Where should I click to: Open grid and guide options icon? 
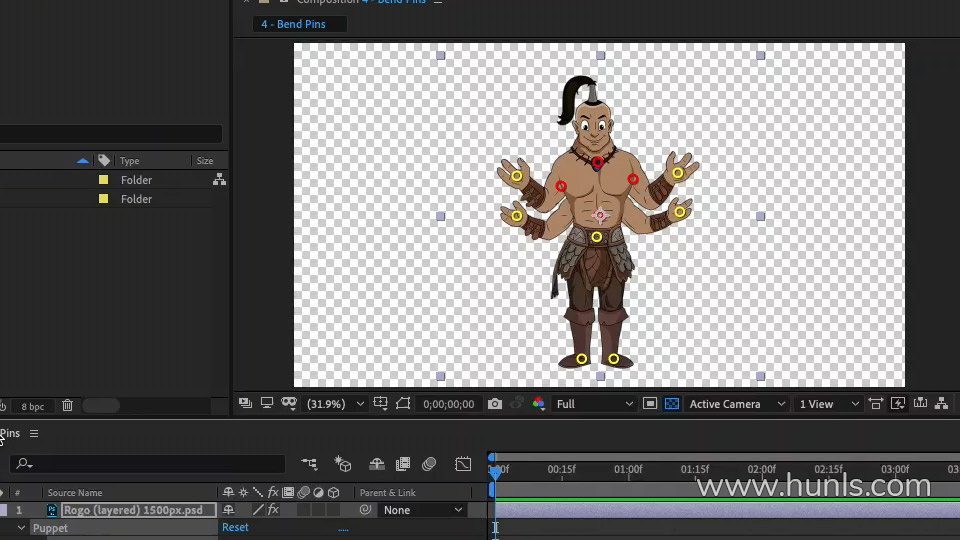point(380,403)
